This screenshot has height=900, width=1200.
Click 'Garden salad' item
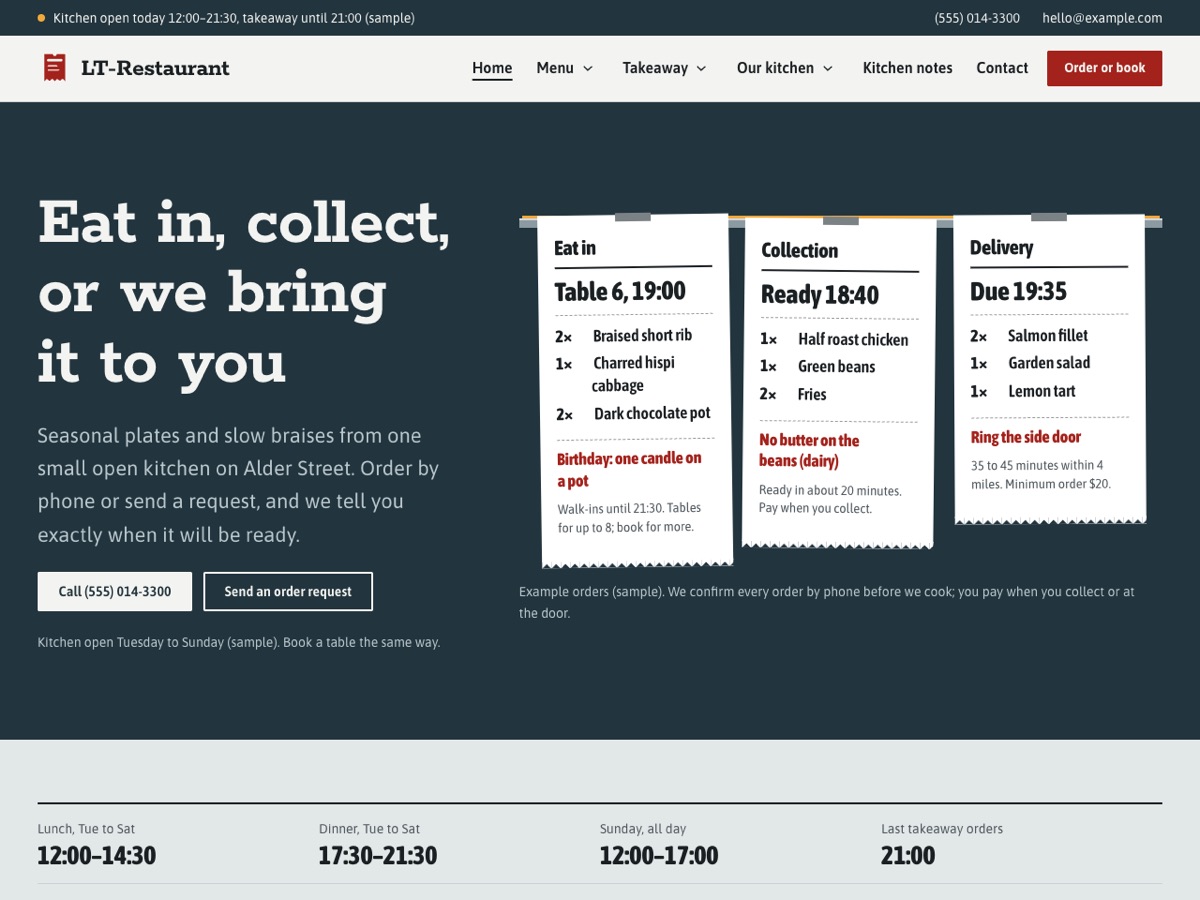point(1049,363)
